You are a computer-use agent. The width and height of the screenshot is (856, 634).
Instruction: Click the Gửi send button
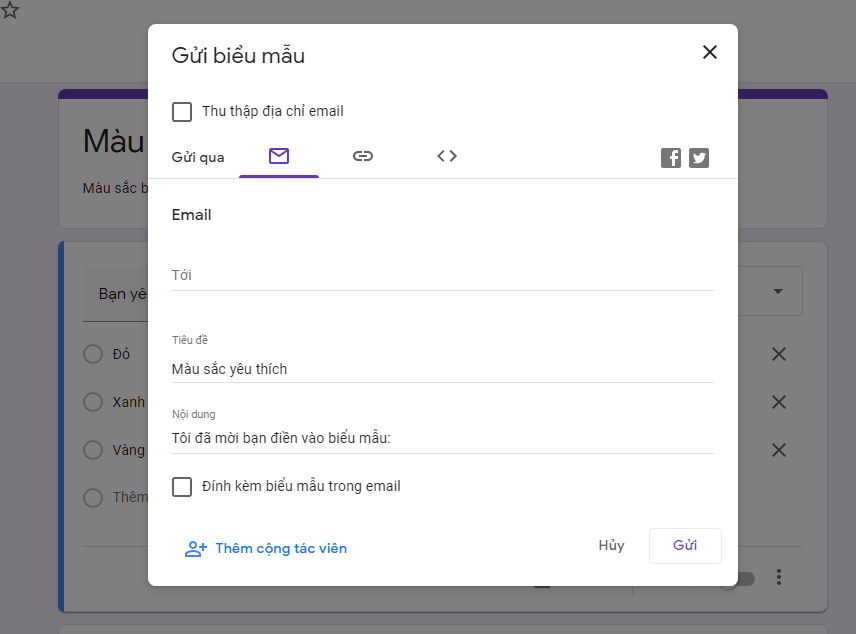(x=685, y=546)
